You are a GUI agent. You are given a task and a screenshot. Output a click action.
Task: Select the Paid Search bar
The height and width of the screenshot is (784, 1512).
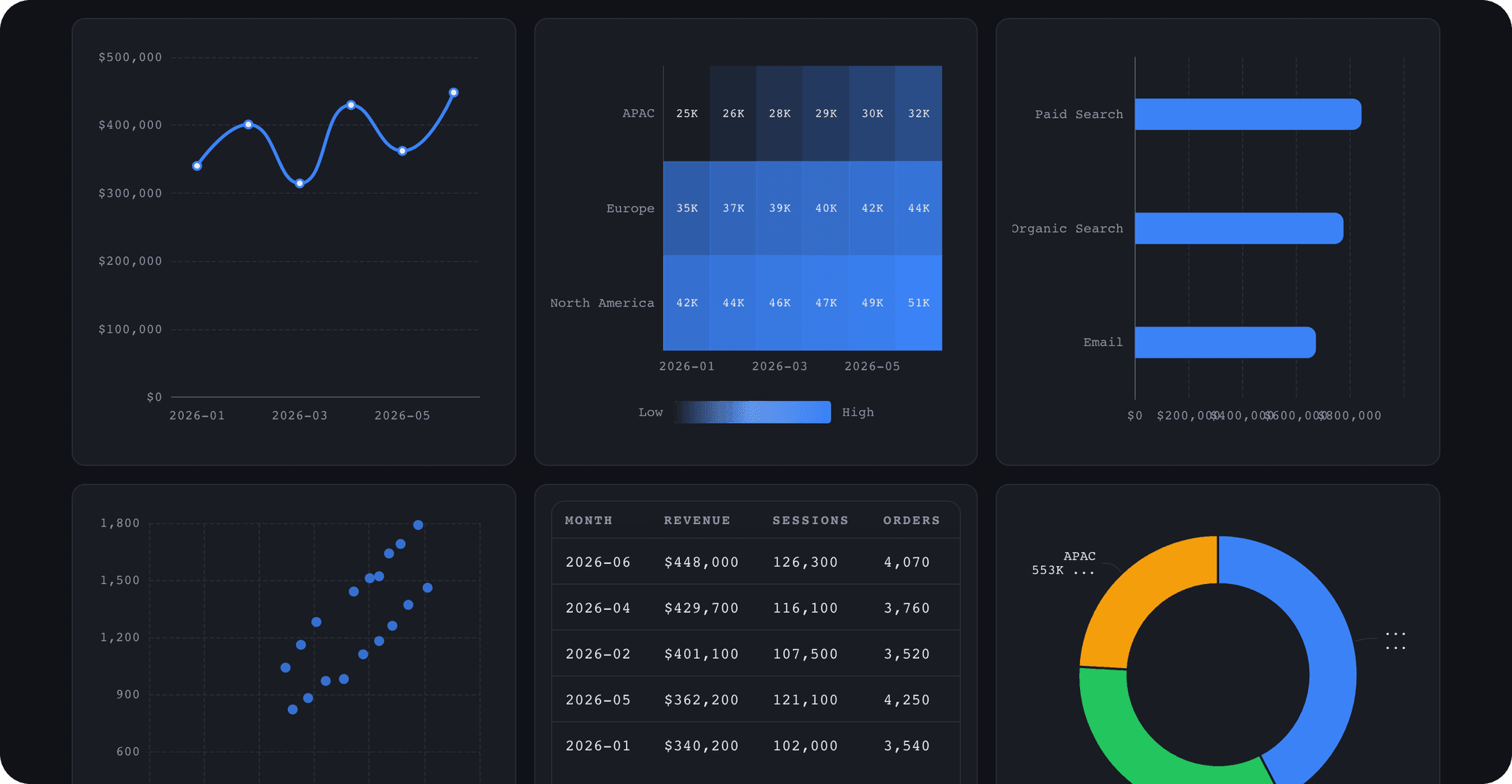[1248, 114]
